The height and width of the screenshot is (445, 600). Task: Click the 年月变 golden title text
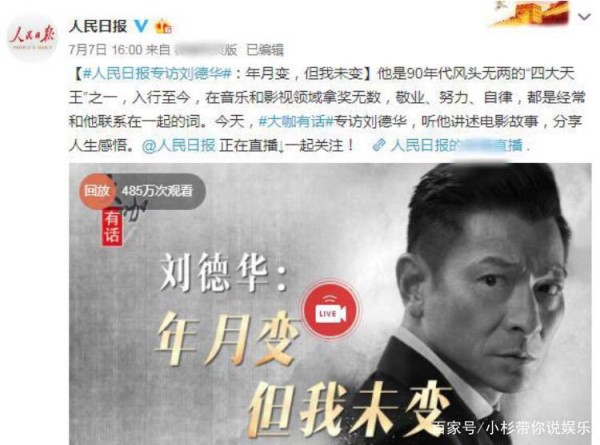(x=227, y=337)
